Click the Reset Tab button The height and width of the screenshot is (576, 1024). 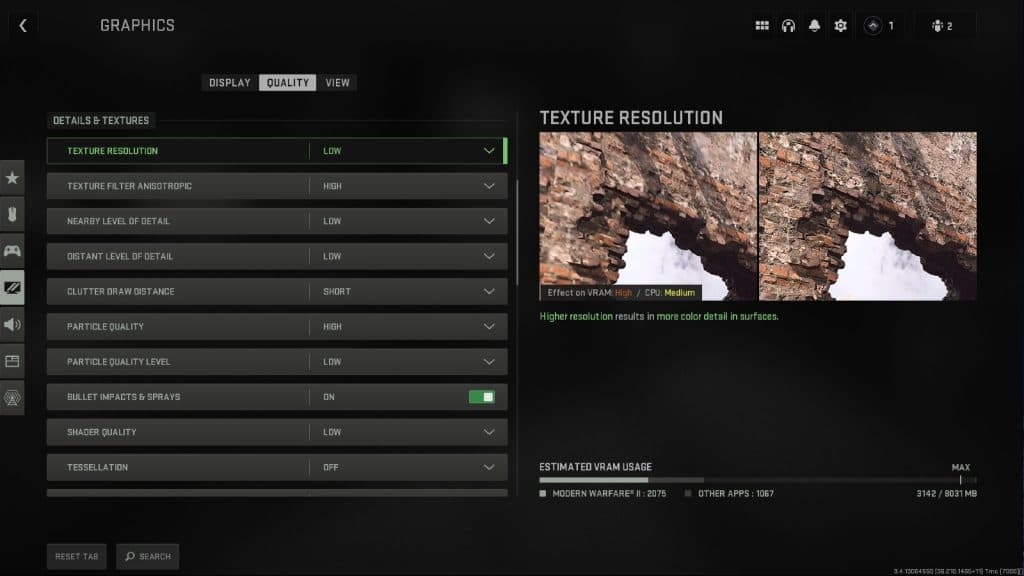point(77,556)
